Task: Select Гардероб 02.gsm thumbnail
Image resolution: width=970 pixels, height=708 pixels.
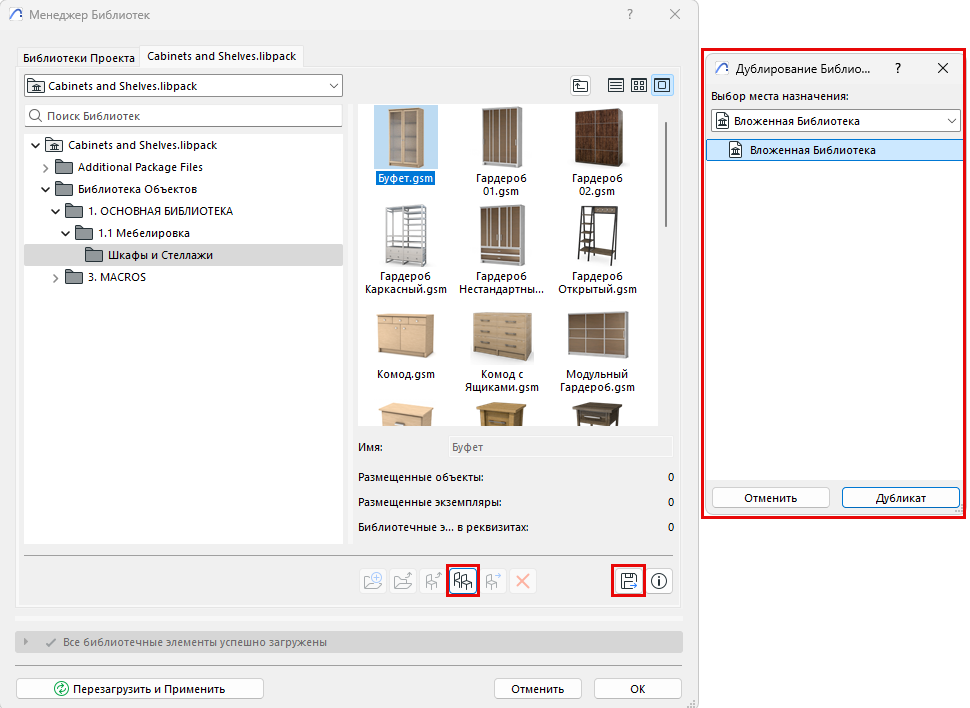Action: tap(597, 151)
